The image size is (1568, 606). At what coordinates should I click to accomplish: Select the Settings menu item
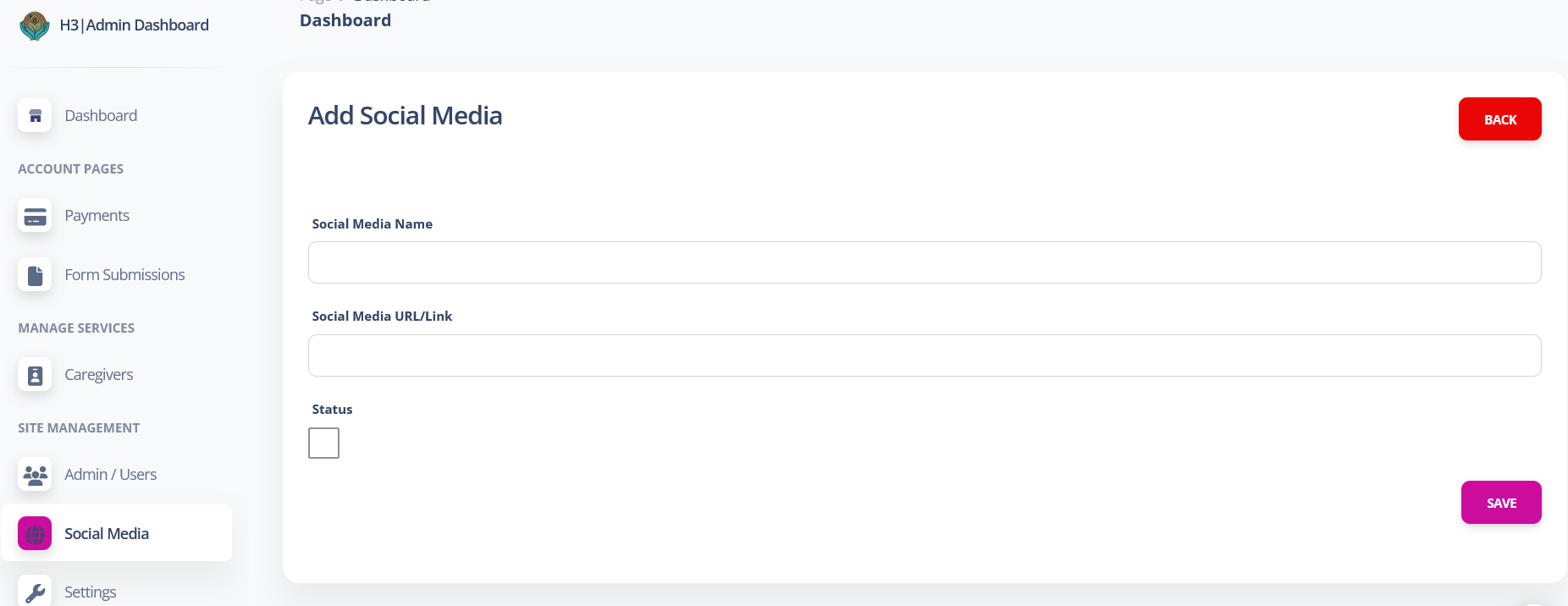(x=90, y=592)
